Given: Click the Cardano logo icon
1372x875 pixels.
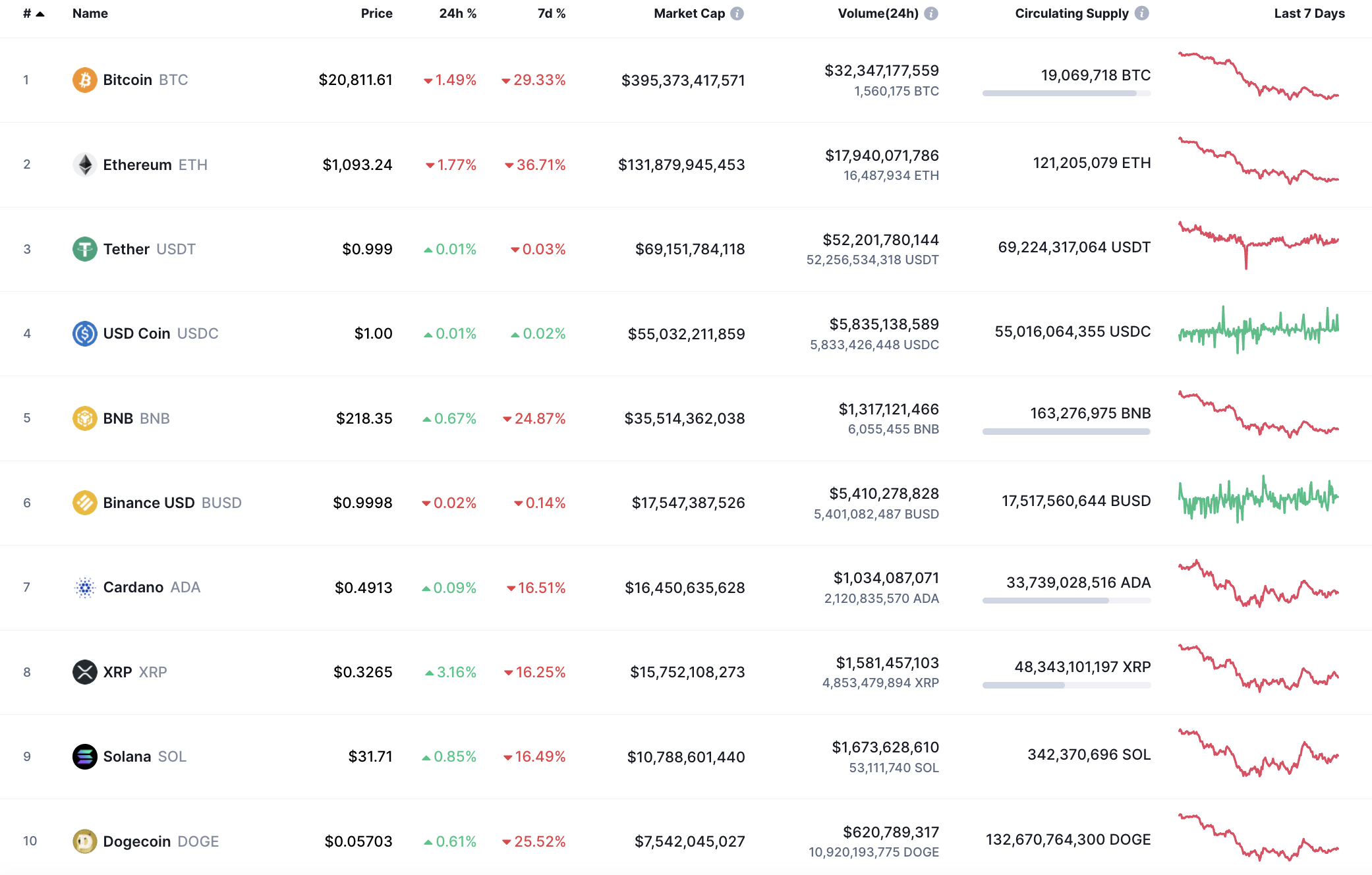Looking at the screenshot, I should point(84,587).
